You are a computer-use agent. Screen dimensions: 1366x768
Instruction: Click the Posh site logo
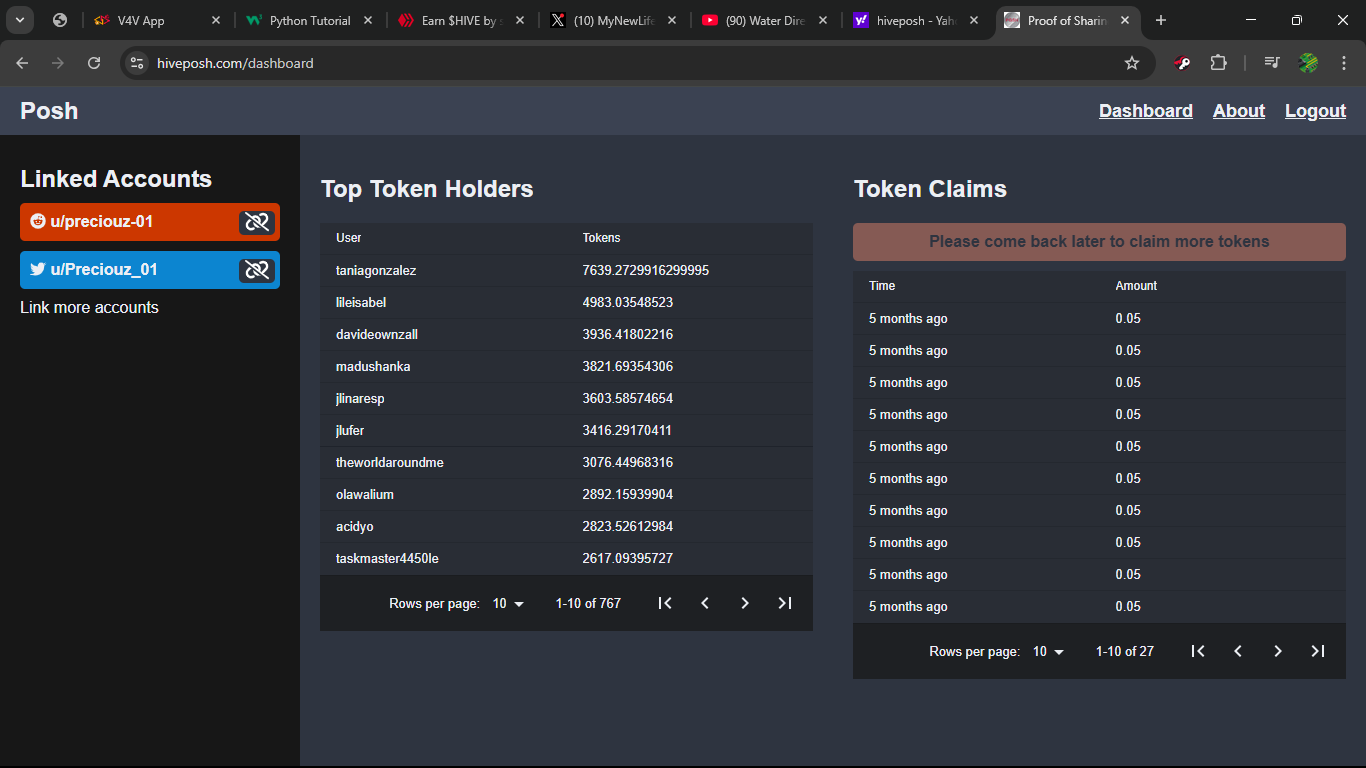coord(49,111)
